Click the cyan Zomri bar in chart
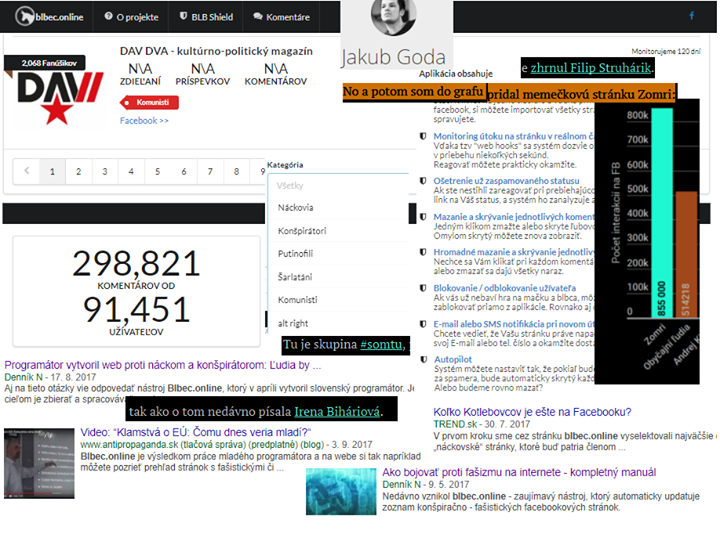This screenshot has width=720, height=534. 662,213
